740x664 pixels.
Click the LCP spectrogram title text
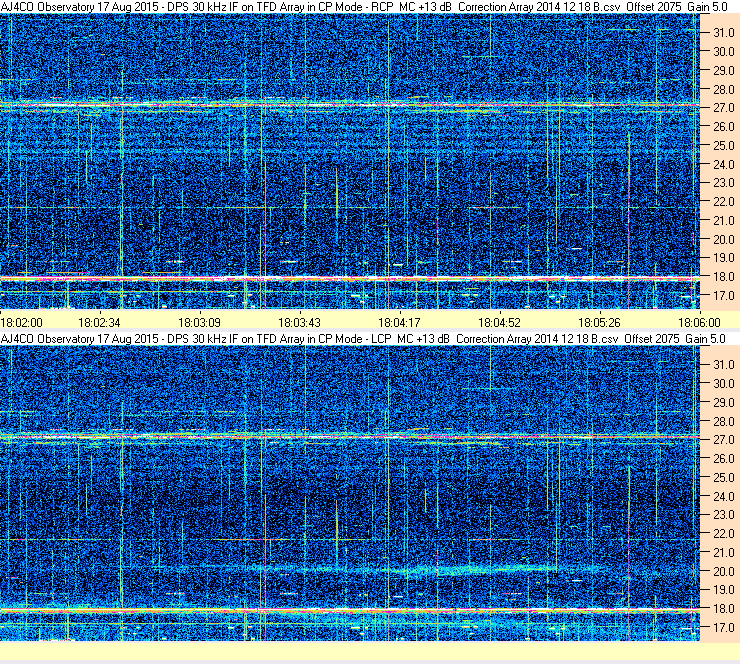pos(363,339)
